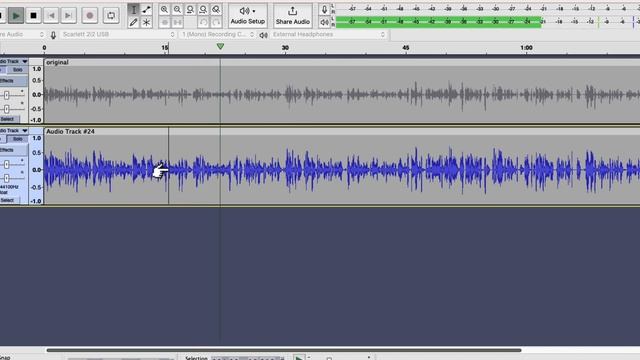This screenshot has height=360, width=640.
Task: Click the Undo arrow
Action: pyautogui.click(x=203, y=22)
